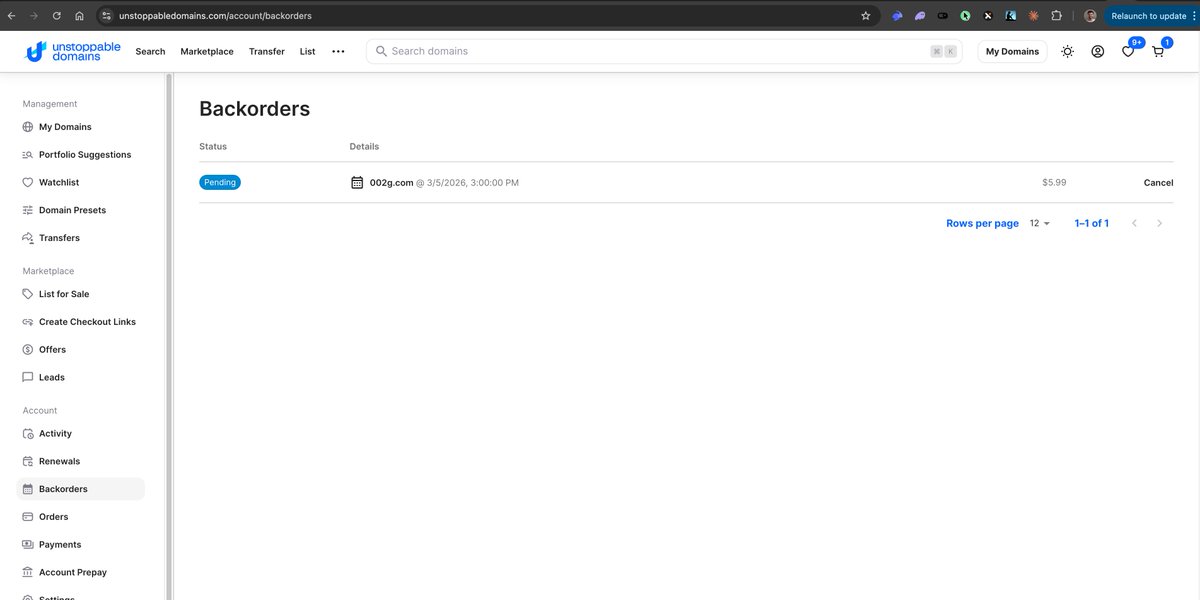Click Relaunch to update button
1200x600 pixels.
click(x=1148, y=16)
